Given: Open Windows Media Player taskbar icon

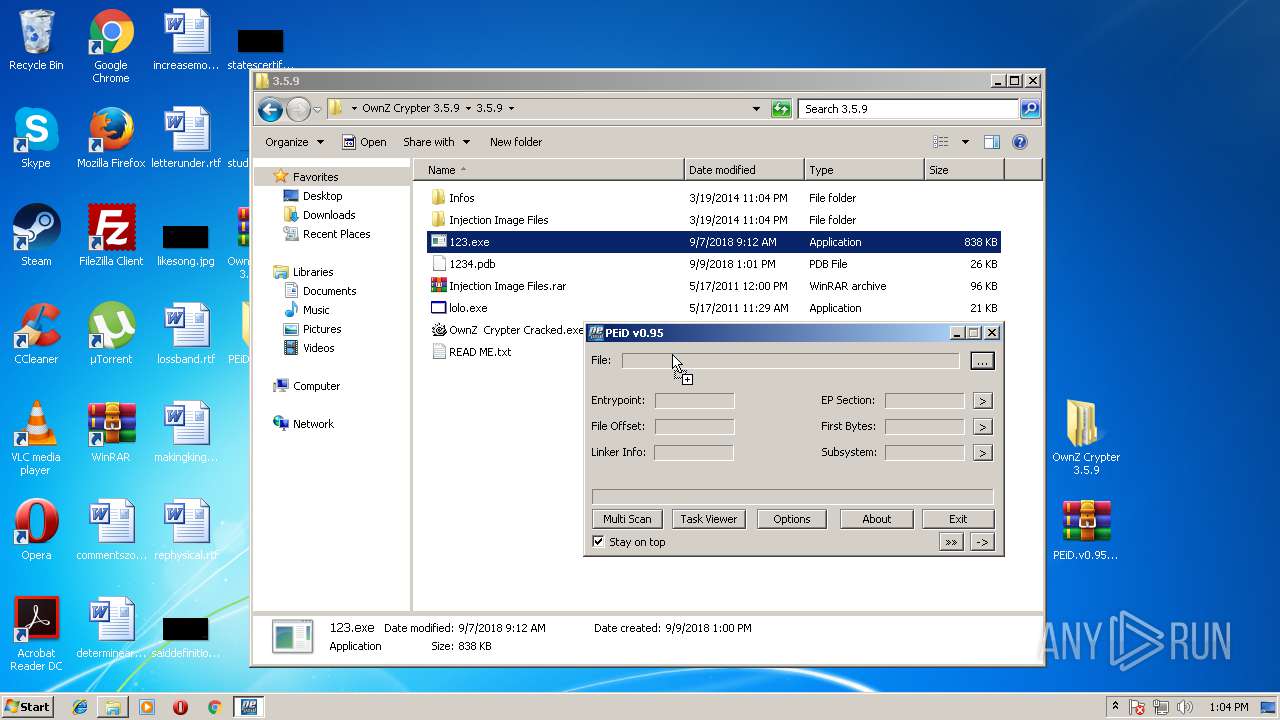Looking at the screenshot, I should pyautogui.click(x=147, y=707).
